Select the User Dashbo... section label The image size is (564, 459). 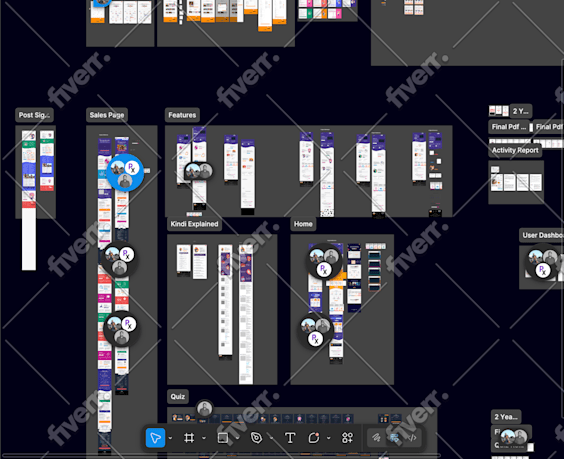[542, 235]
